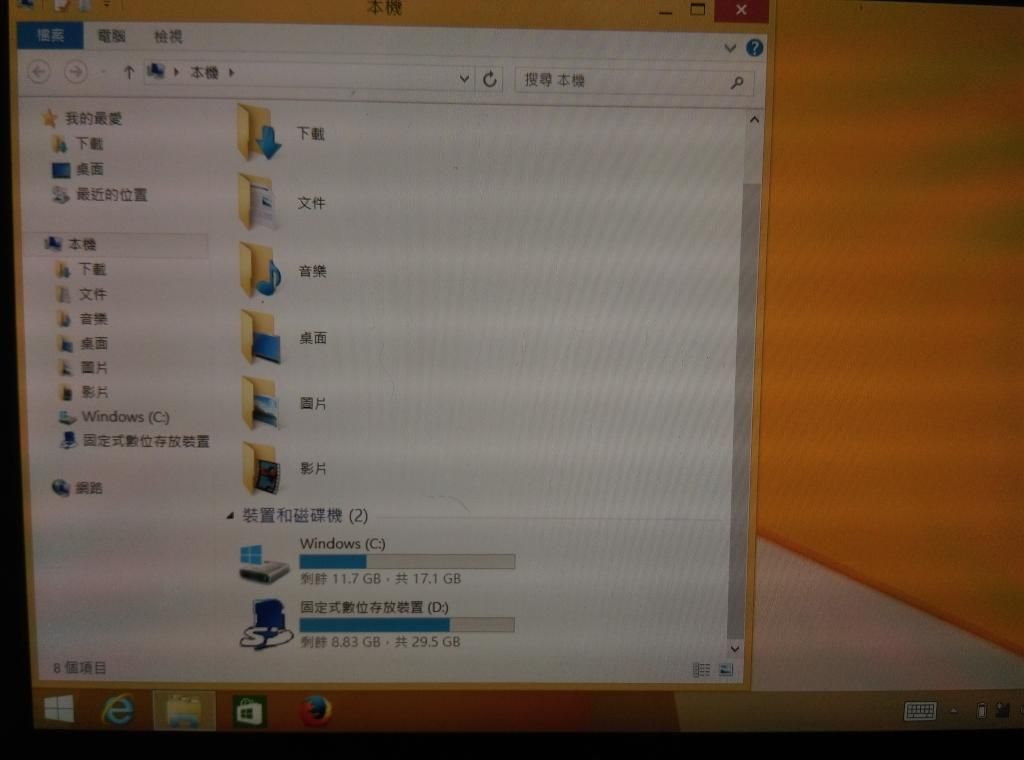Image resolution: width=1024 pixels, height=760 pixels.
Task: Open the address bar history dropdown
Action: 464,79
